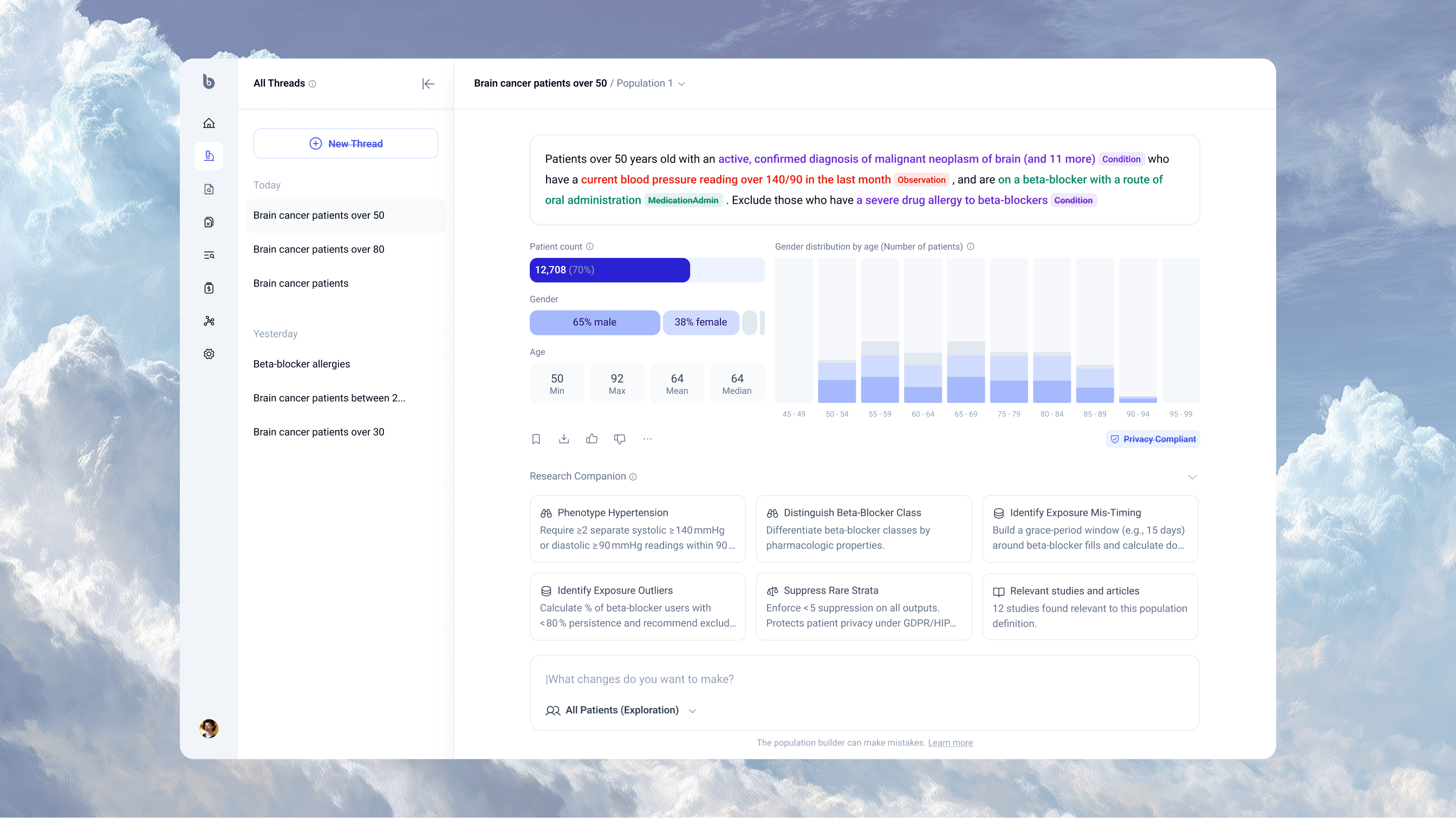The width and height of the screenshot is (1456, 818).
Task: Open the Population 1 dropdown
Action: tap(650, 83)
